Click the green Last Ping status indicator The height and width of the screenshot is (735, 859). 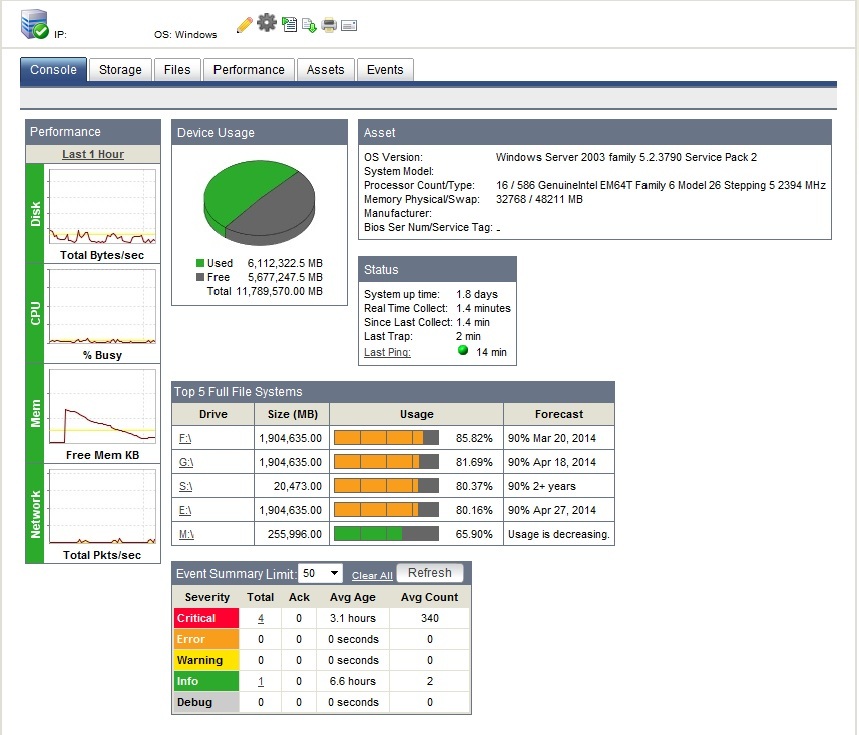(463, 350)
